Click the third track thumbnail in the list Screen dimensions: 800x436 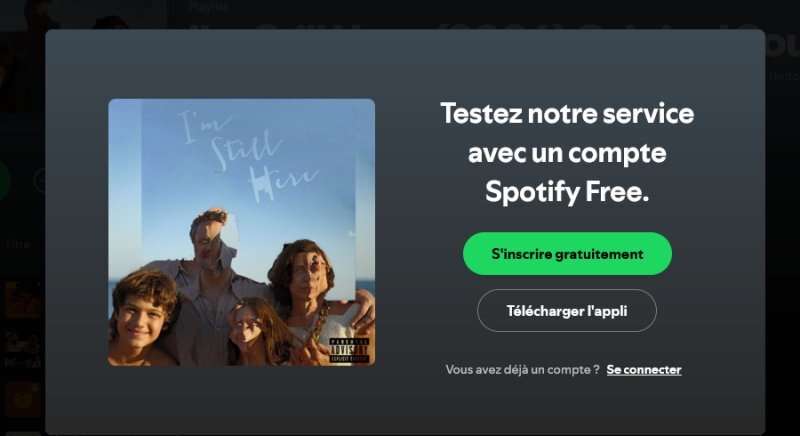pyautogui.click(x=22, y=398)
